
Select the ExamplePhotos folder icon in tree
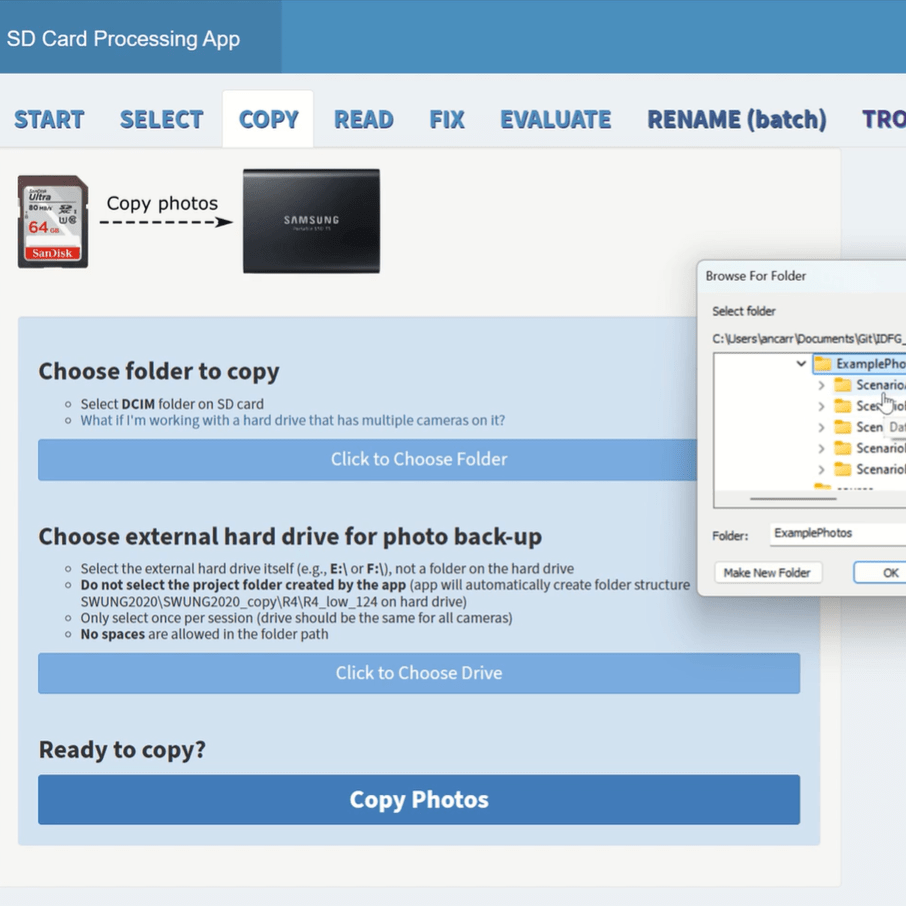click(823, 364)
